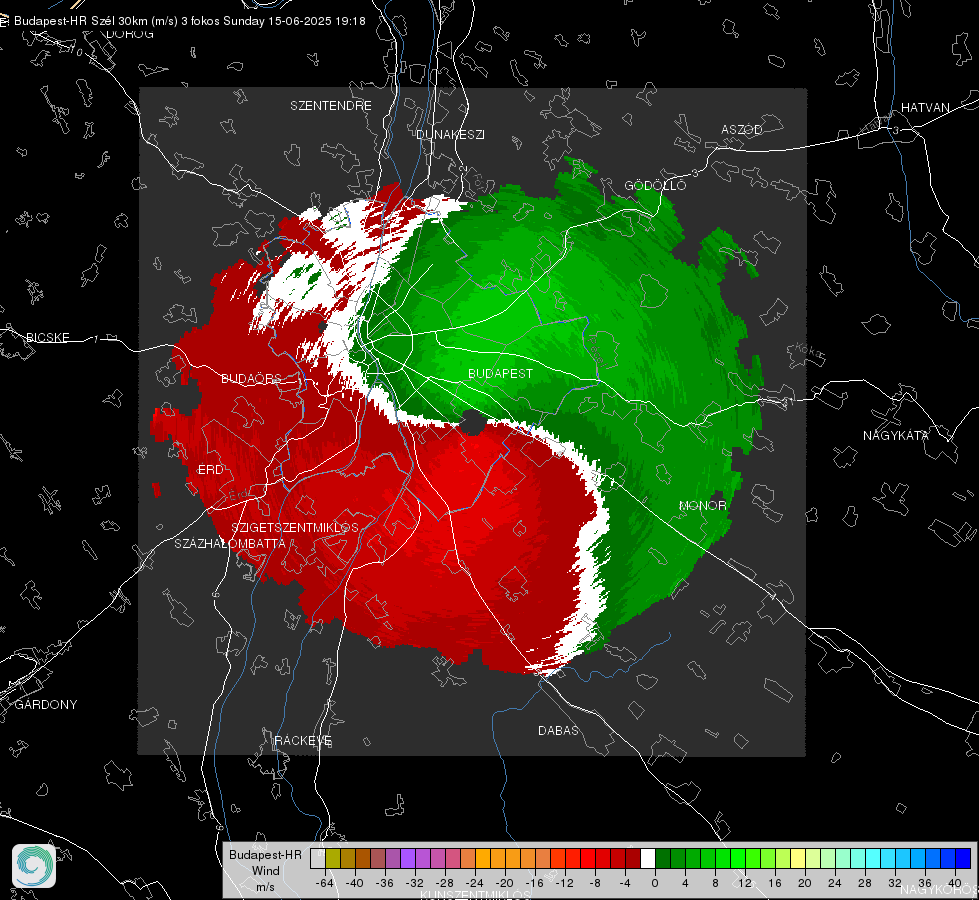Click the -36 legend scale value
The image size is (979, 900).
pos(385,883)
